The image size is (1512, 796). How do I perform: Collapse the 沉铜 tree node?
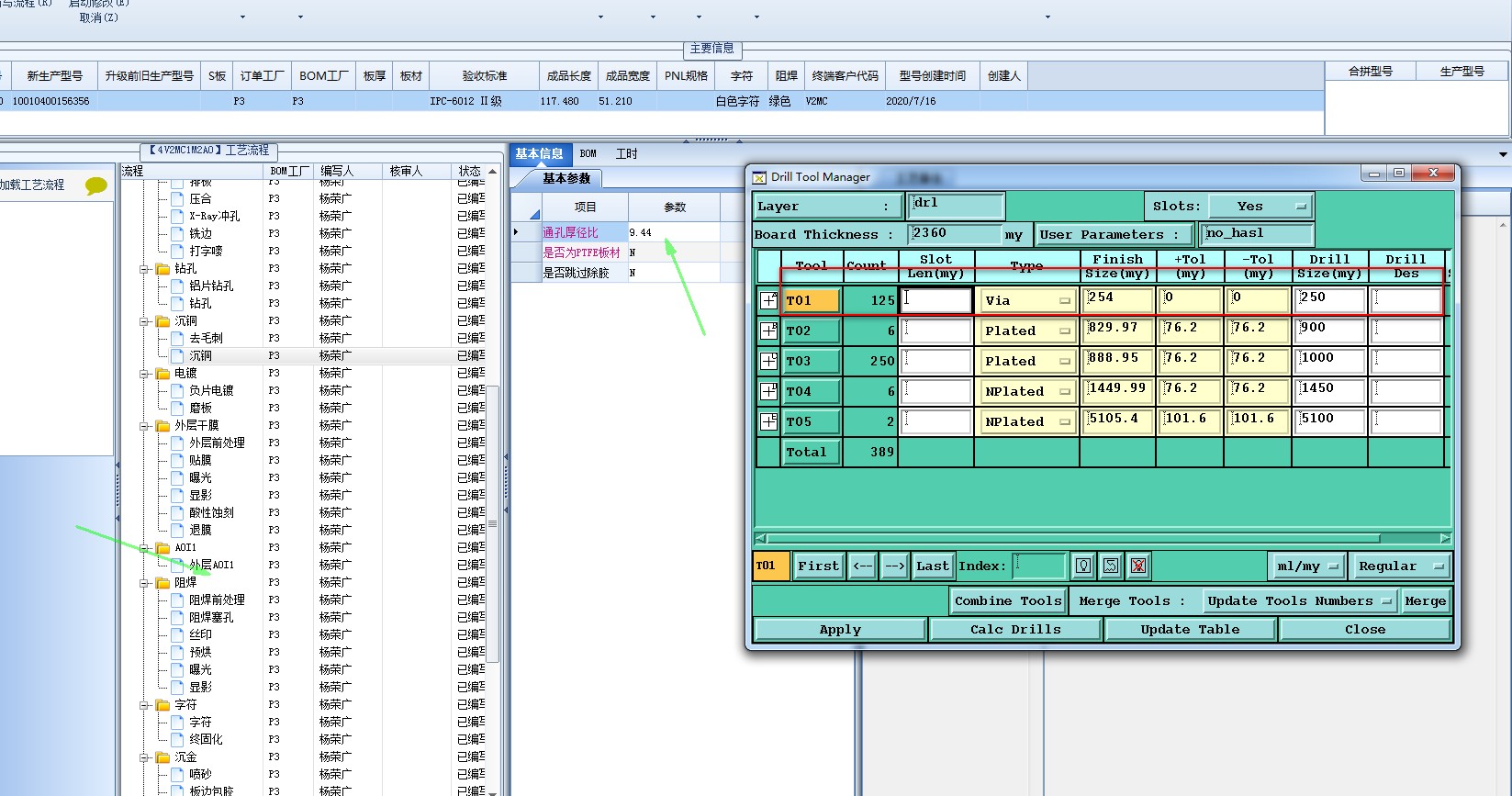tap(145, 321)
